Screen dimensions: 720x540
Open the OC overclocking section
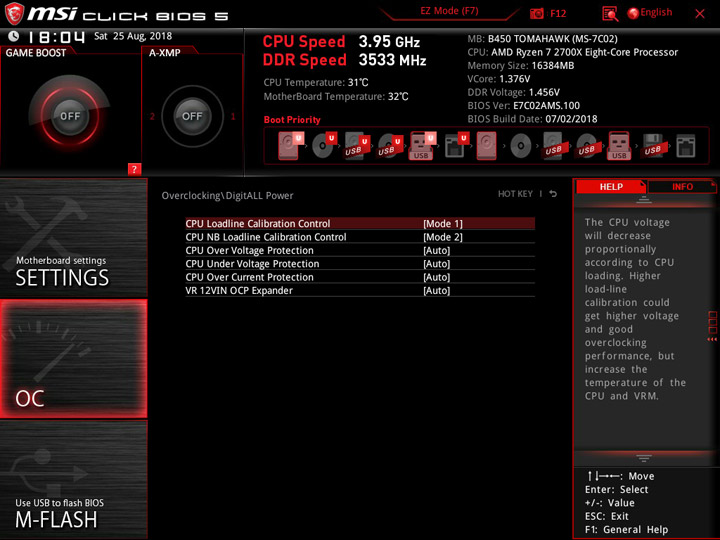(x=73, y=359)
